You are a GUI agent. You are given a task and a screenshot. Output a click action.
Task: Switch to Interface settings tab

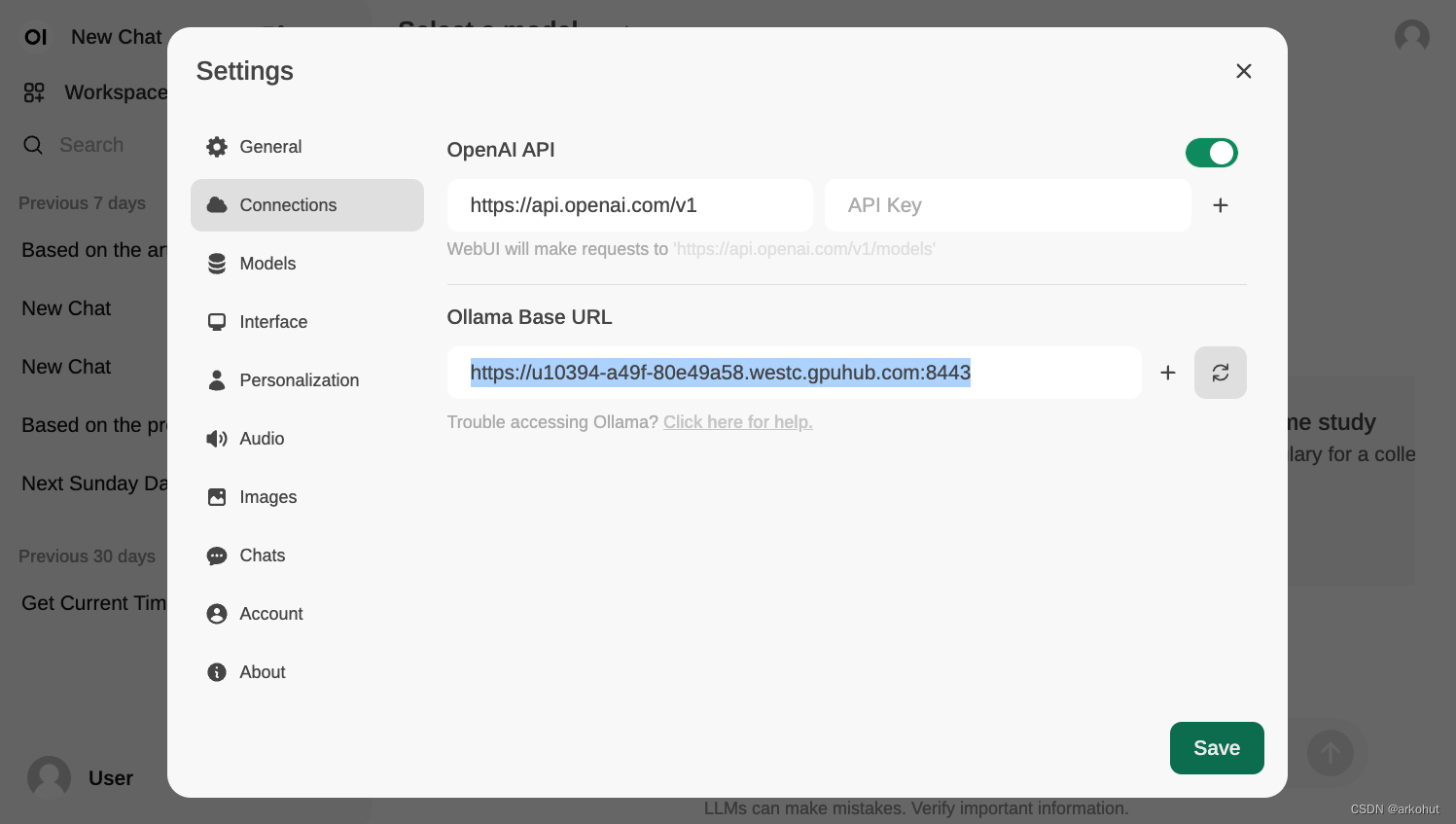306,322
